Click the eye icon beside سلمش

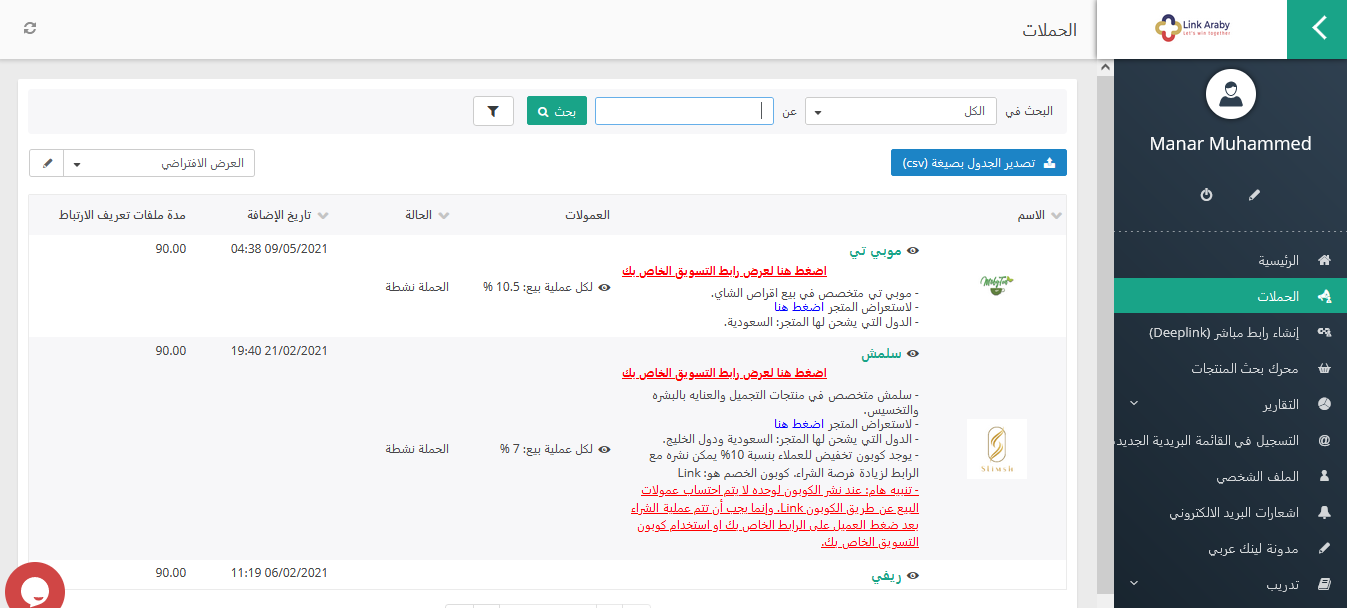click(x=912, y=353)
